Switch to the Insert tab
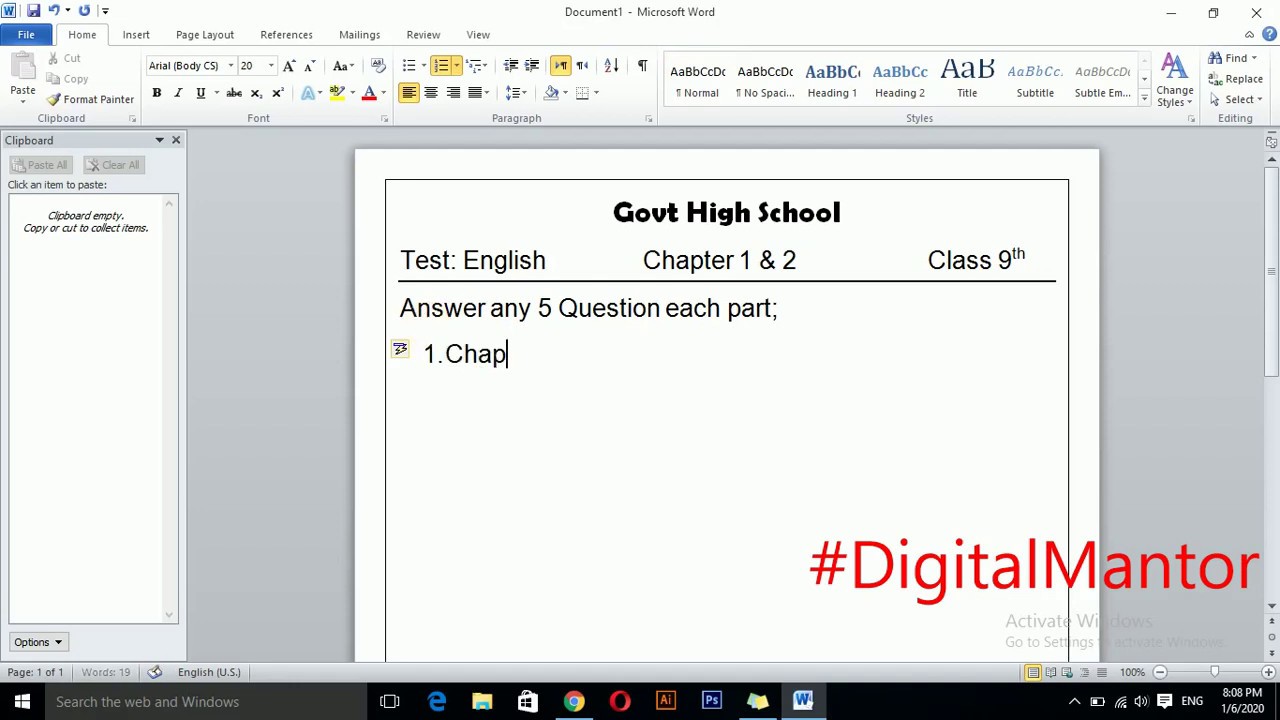 coord(136,35)
